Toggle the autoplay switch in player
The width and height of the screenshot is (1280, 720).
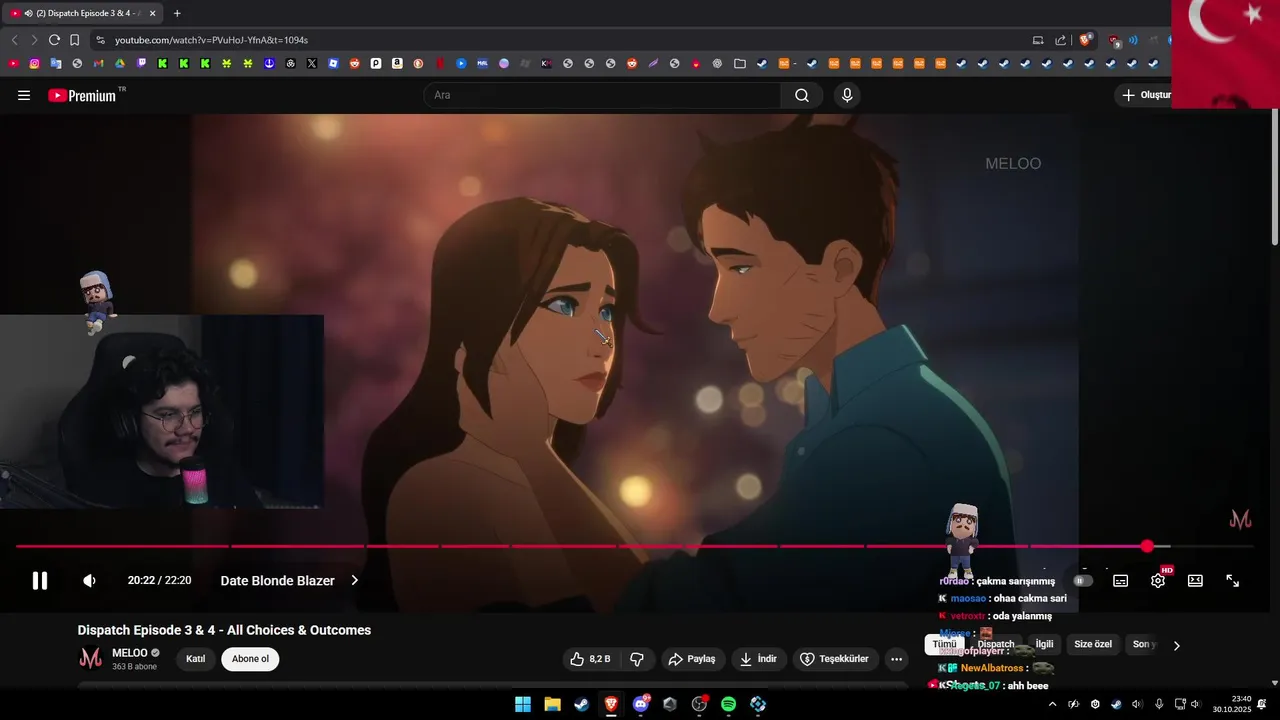1083,581
